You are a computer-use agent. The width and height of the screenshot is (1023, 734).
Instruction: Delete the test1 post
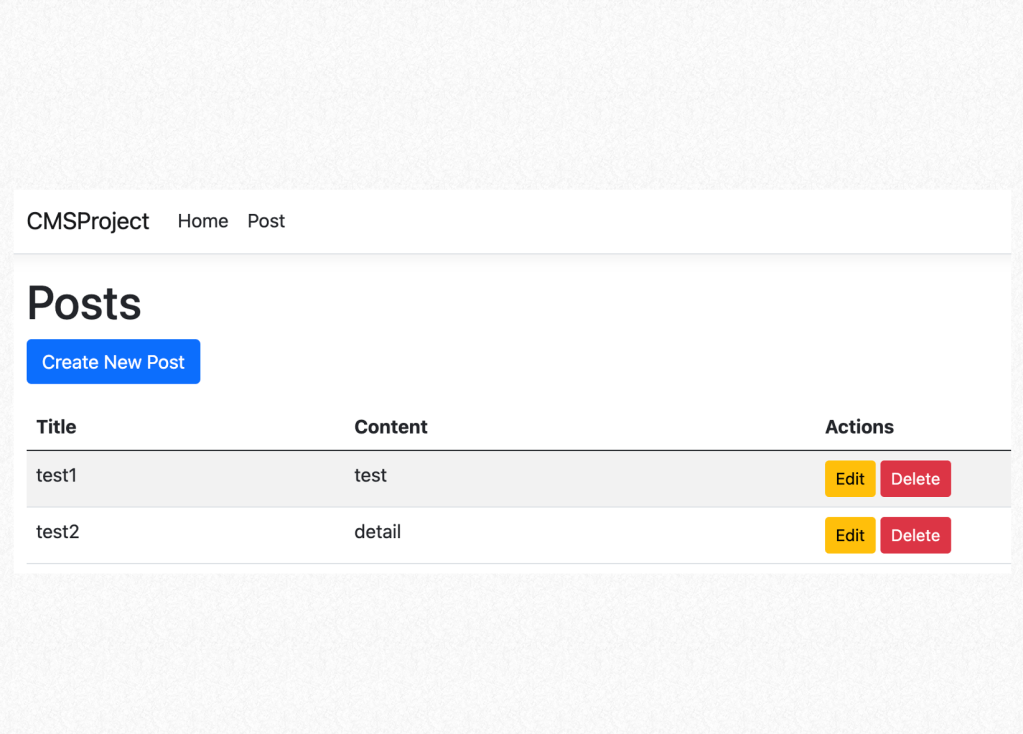tap(915, 479)
